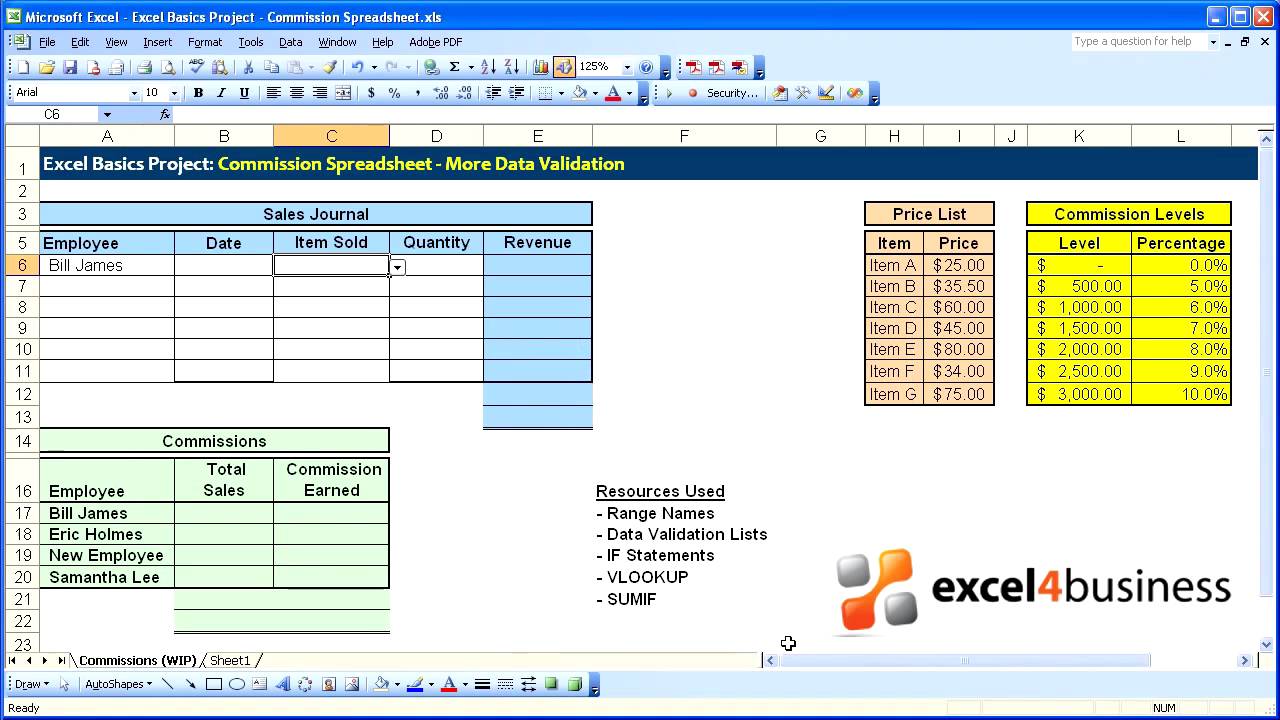Click the Line Color brush on Drawing toolbar
1280x720 pixels.
click(415, 684)
